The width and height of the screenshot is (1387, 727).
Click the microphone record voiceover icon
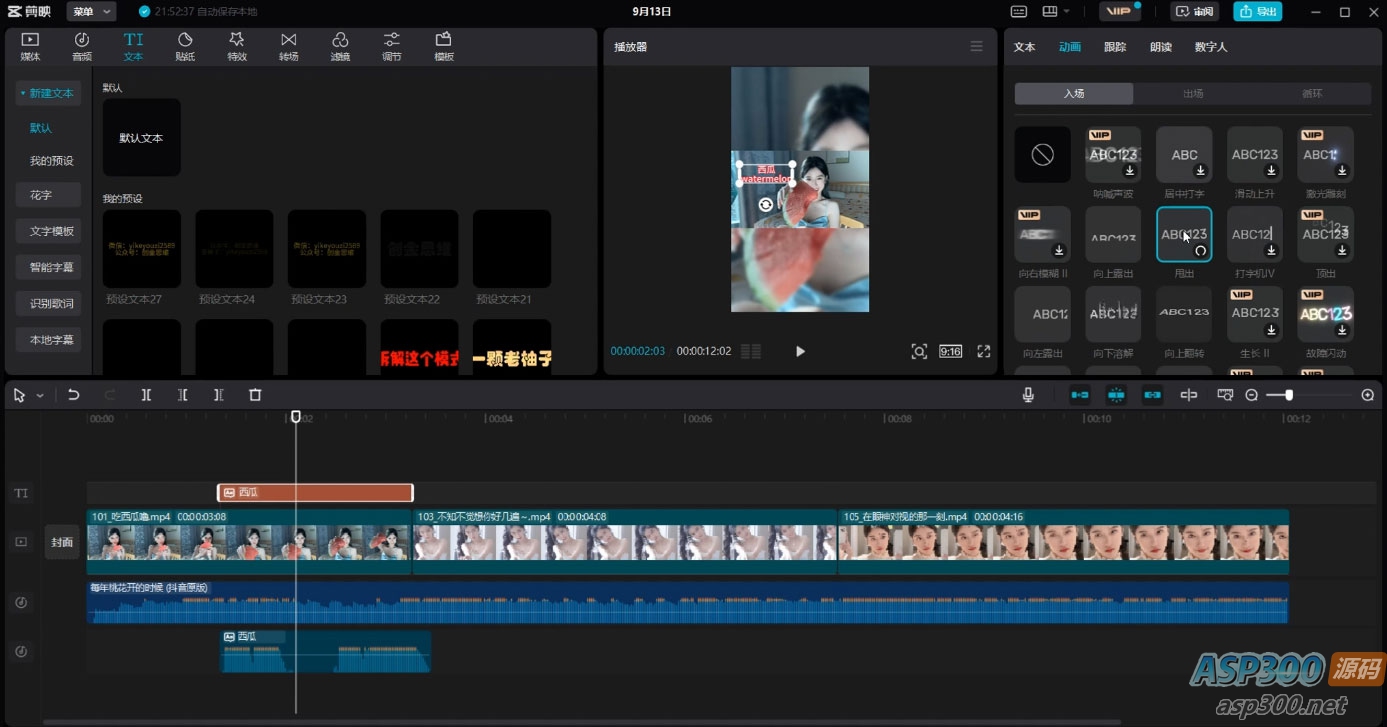click(x=1028, y=395)
